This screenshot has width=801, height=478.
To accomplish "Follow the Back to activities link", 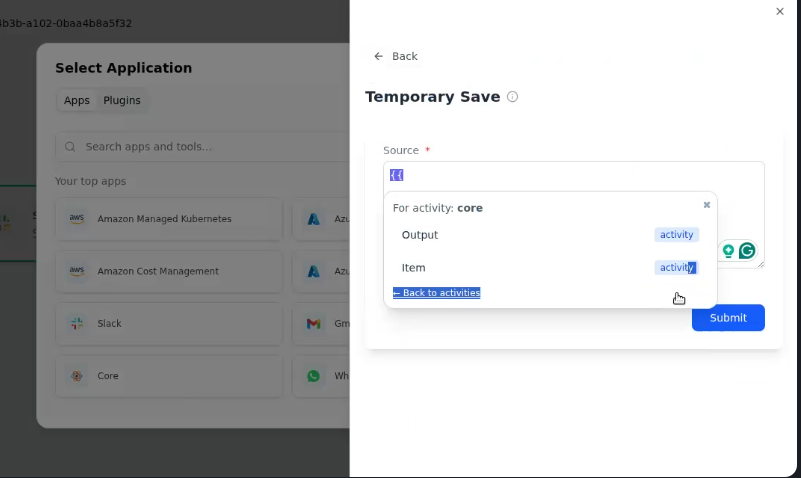I will (436, 293).
